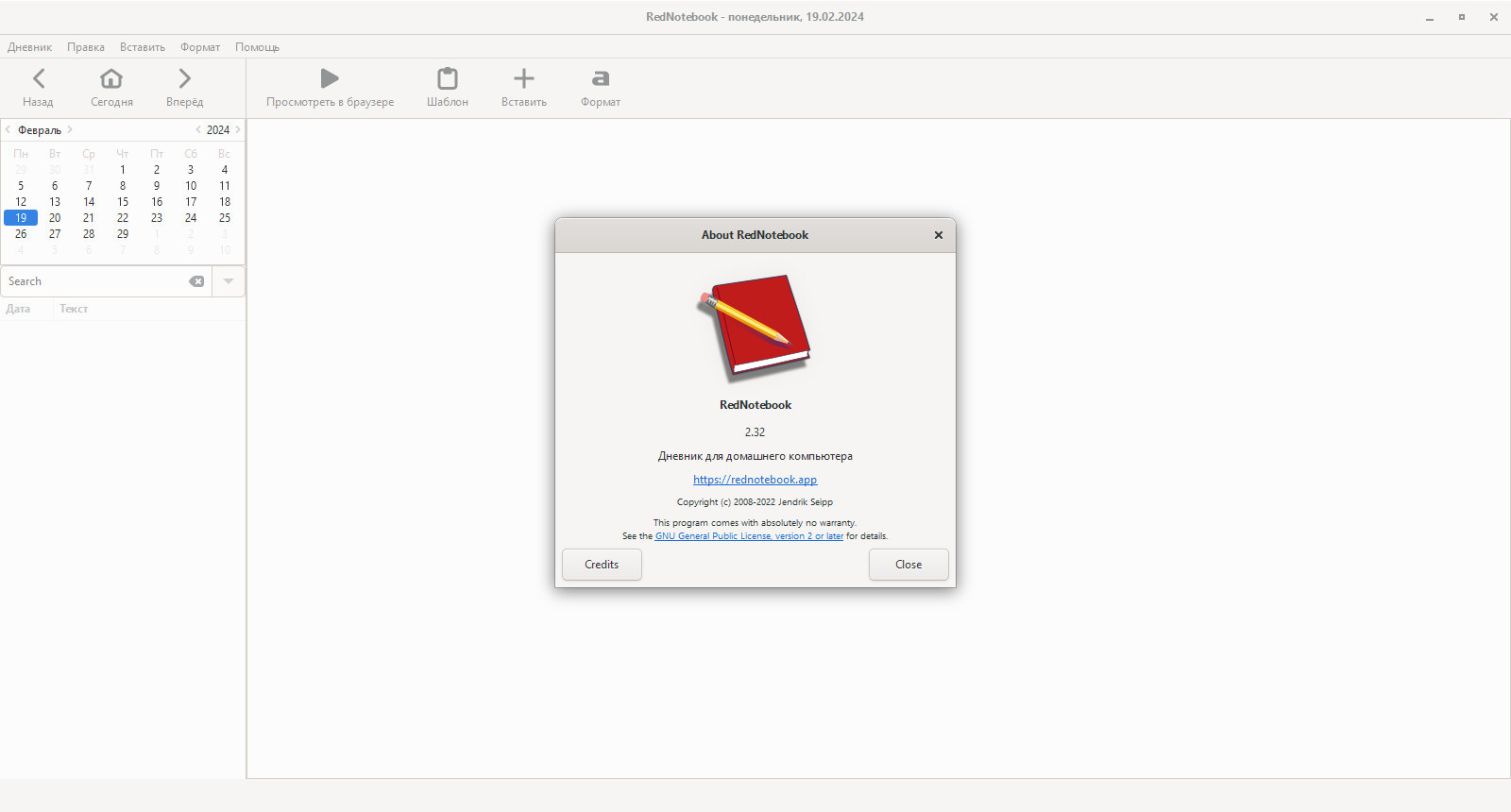Image resolution: width=1511 pixels, height=812 pixels.
Task: Open the Дневник menu
Action: coord(30,47)
